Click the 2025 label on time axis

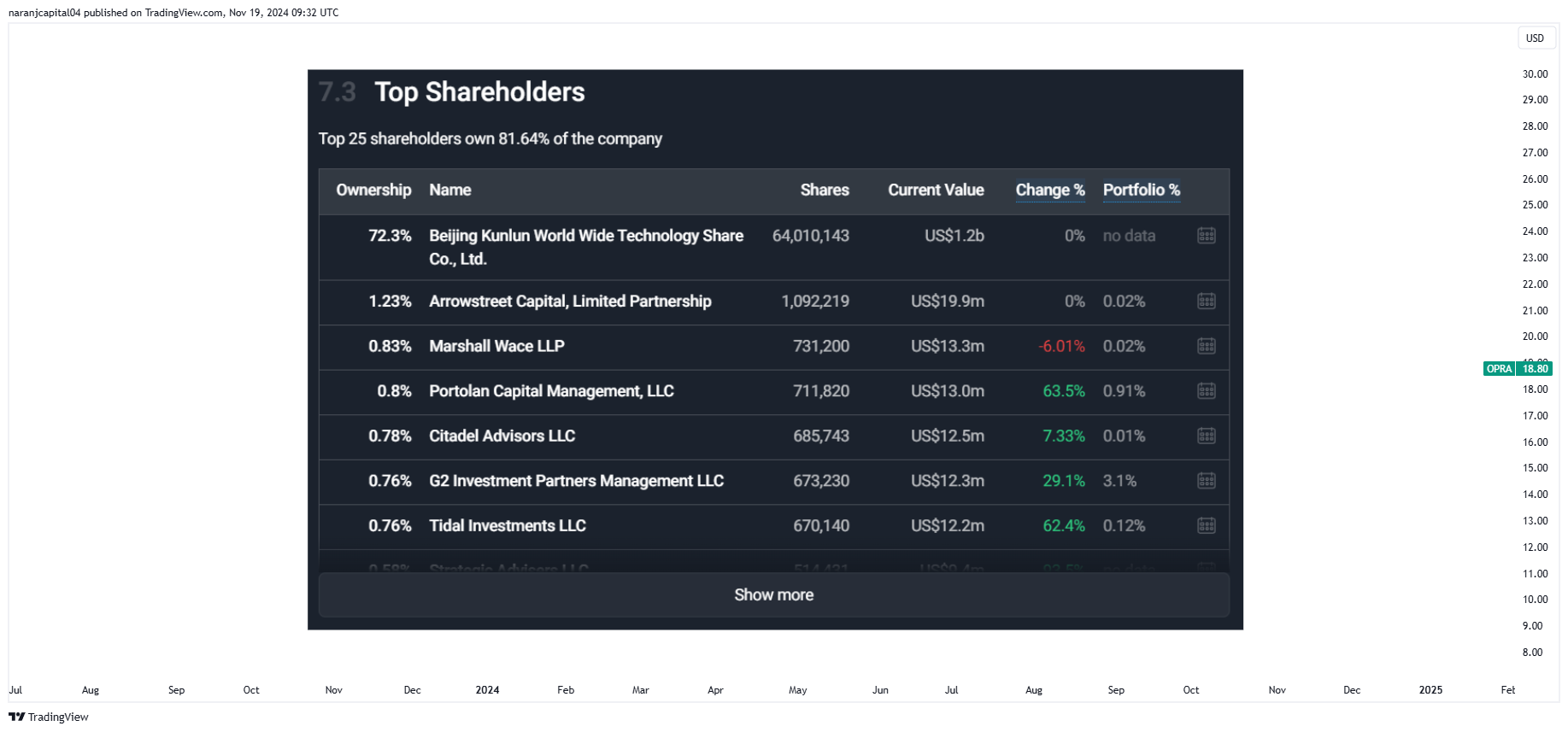click(1430, 690)
